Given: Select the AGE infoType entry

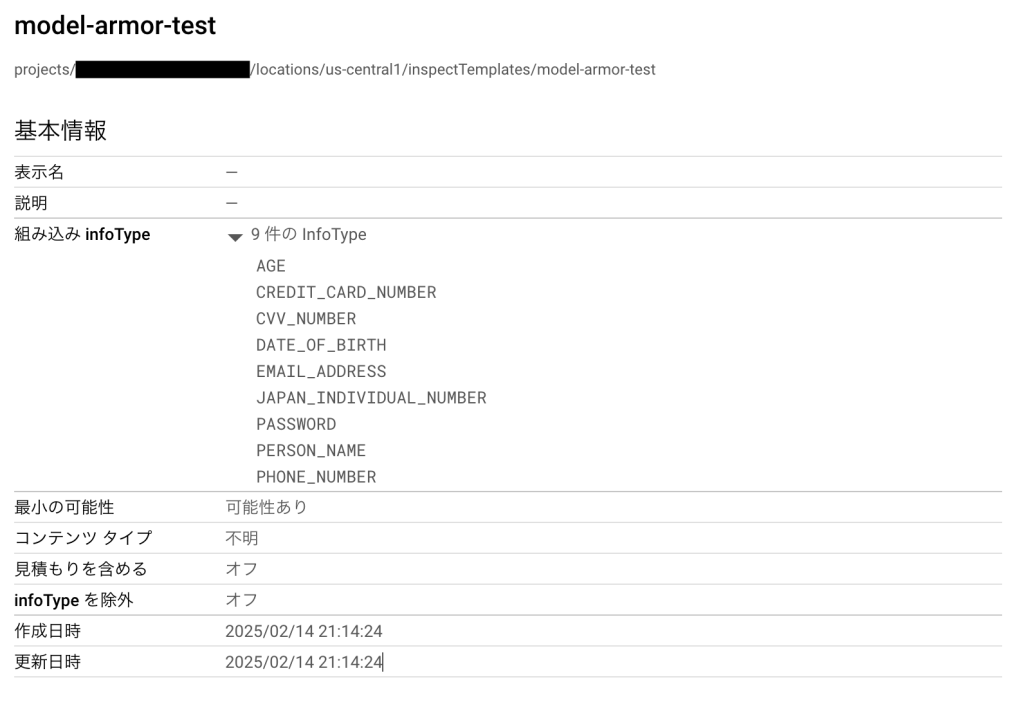Looking at the screenshot, I should [x=271, y=266].
